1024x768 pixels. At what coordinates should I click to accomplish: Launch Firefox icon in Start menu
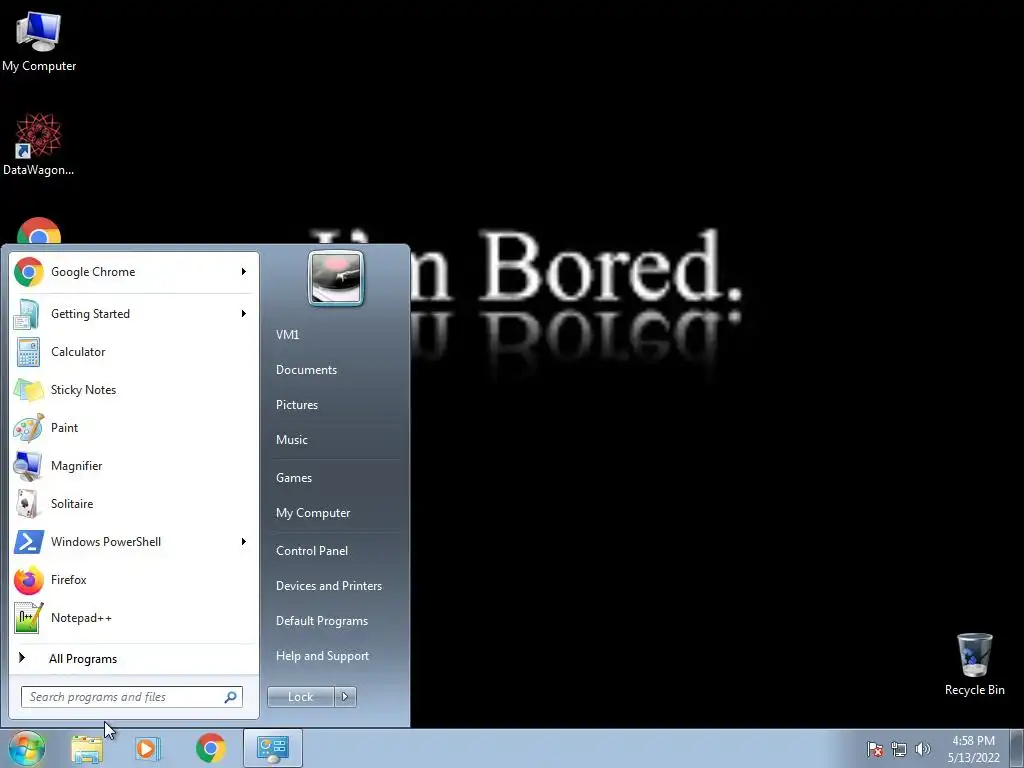pyautogui.click(x=28, y=580)
